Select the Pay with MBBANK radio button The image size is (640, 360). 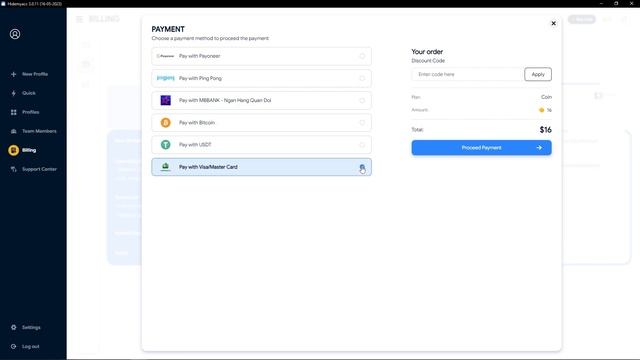pos(362,100)
